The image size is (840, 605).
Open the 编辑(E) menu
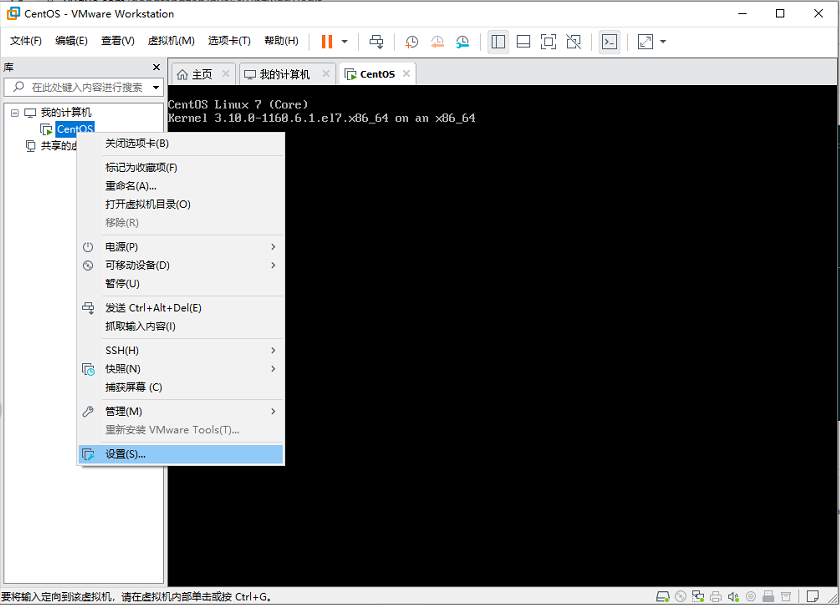pos(71,41)
